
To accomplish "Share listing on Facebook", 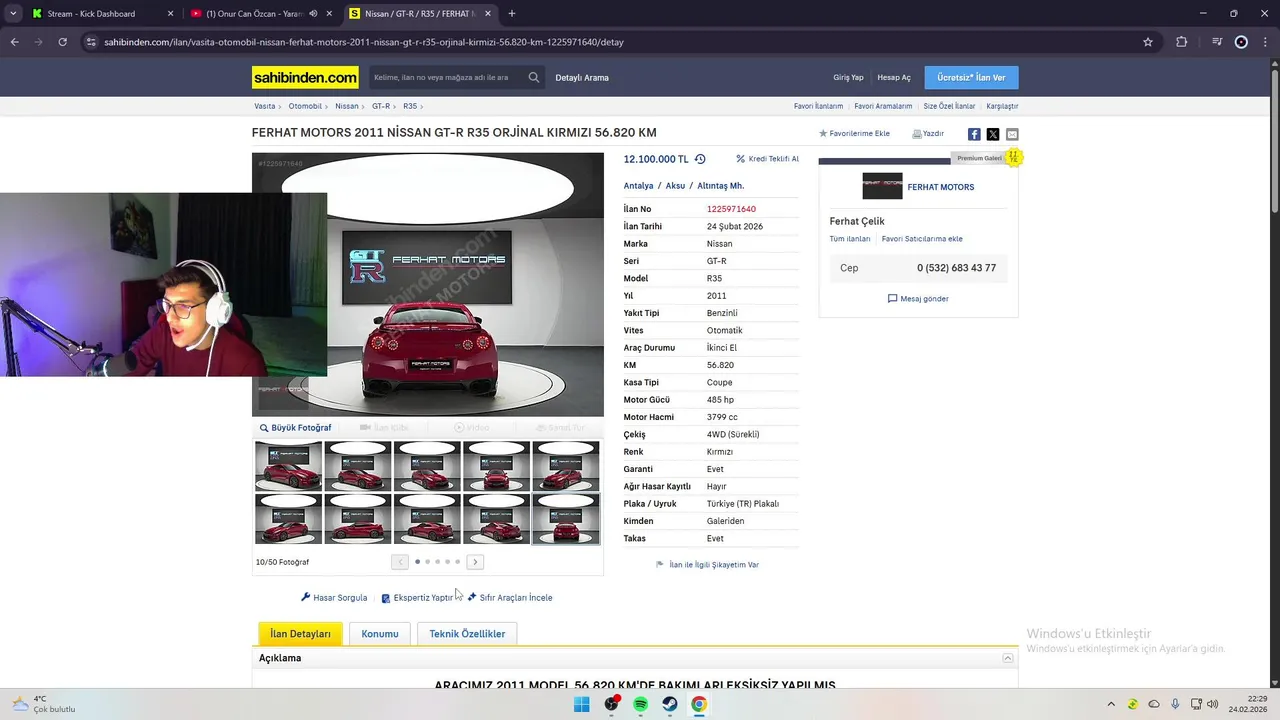I will pyautogui.click(x=974, y=134).
